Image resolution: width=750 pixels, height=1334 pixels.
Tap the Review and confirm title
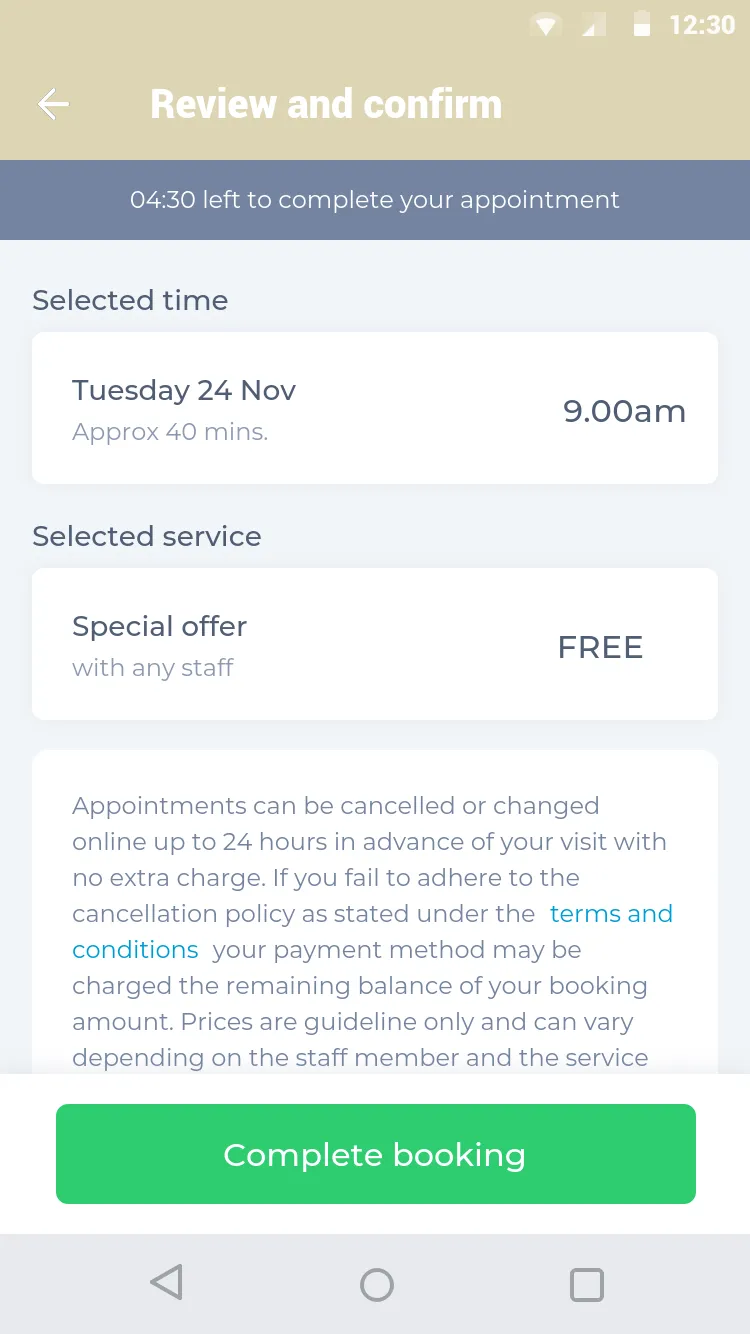(326, 104)
